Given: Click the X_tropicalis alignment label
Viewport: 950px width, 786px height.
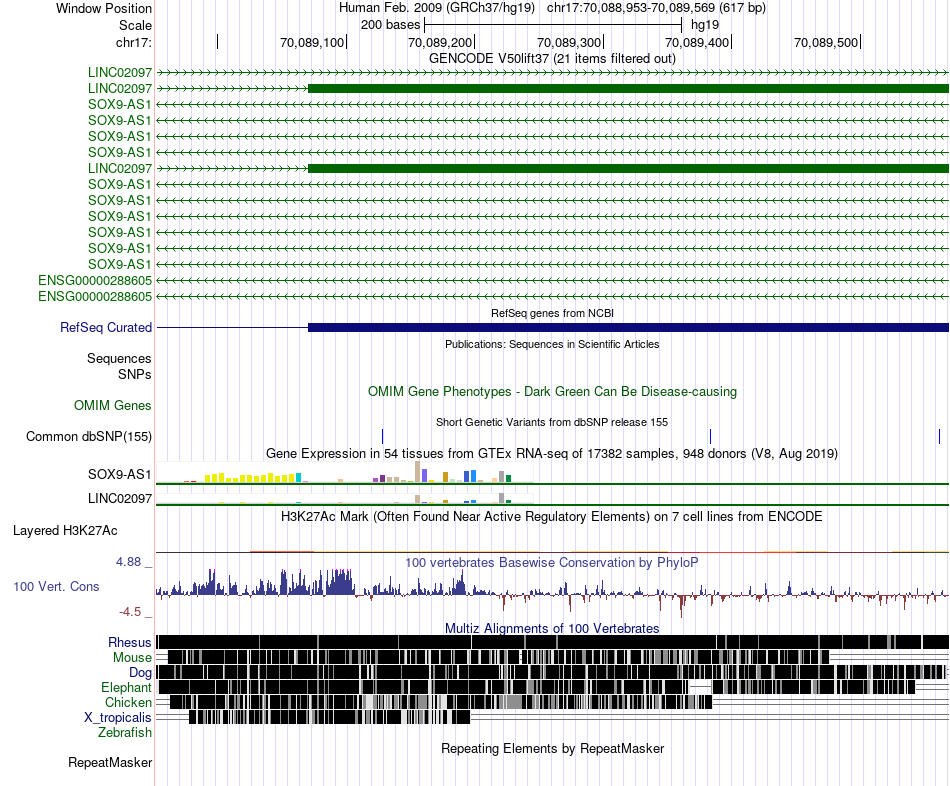Looking at the screenshot, I should (x=118, y=718).
